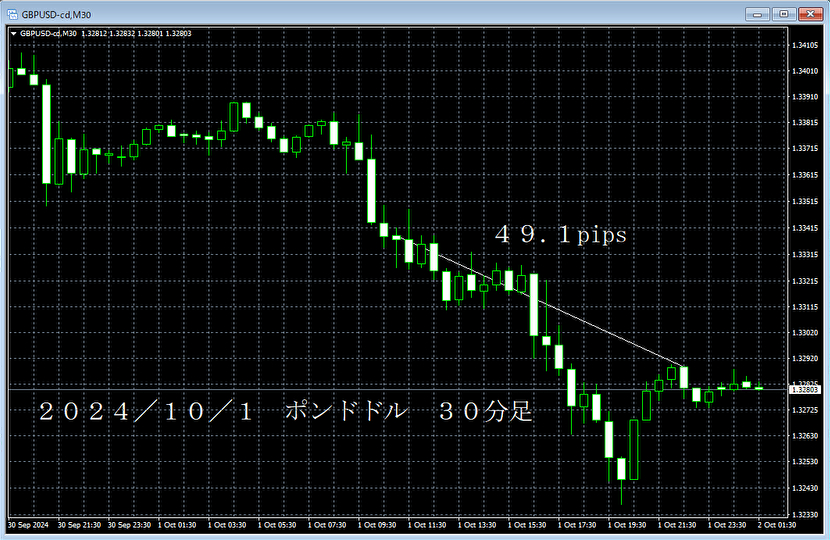This screenshot has height=540, width=830.
Task: Click the 1.32330 price scale label
Action: (805, 515)
